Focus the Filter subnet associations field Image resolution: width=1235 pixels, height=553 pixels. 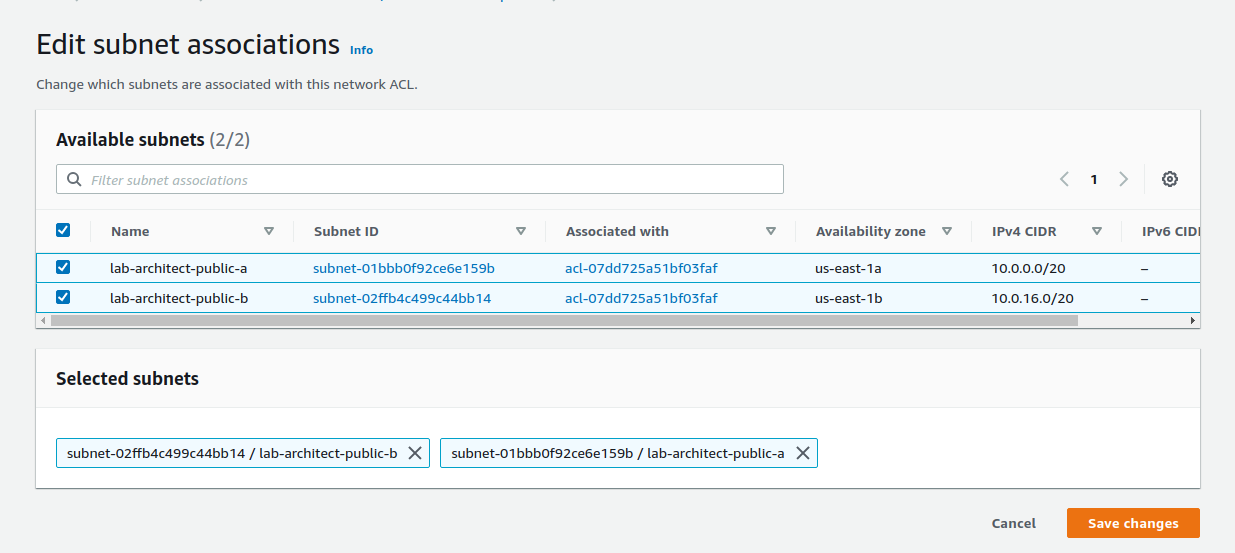pyautogui.click(x=430, y=180)
